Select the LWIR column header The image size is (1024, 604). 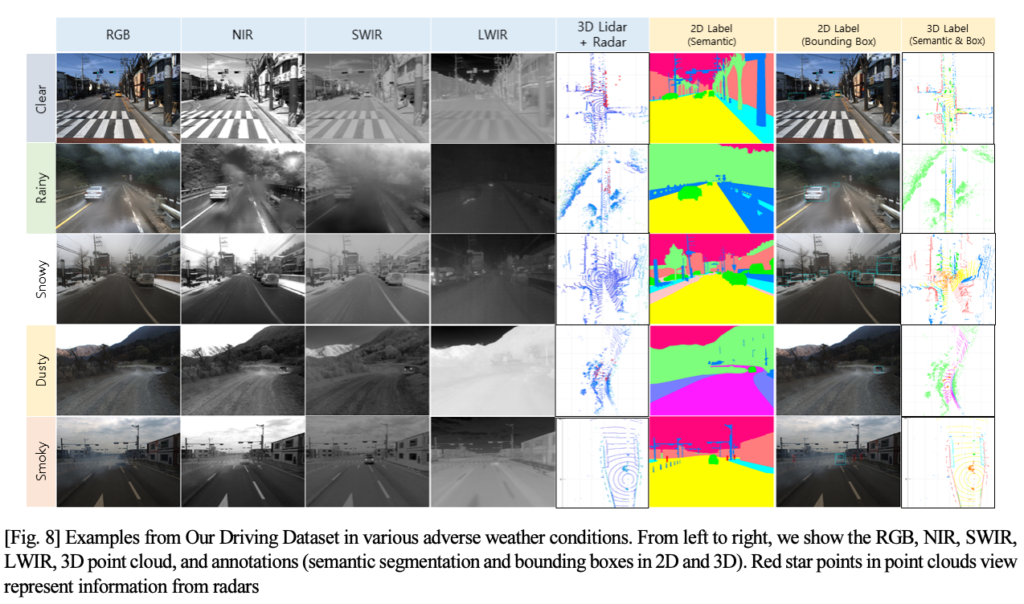tap(492, 33)
